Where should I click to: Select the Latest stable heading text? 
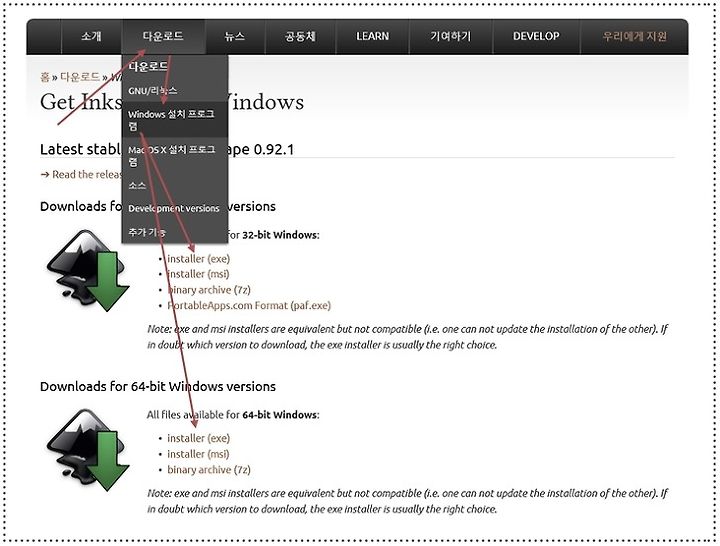(x=167, y=149)
